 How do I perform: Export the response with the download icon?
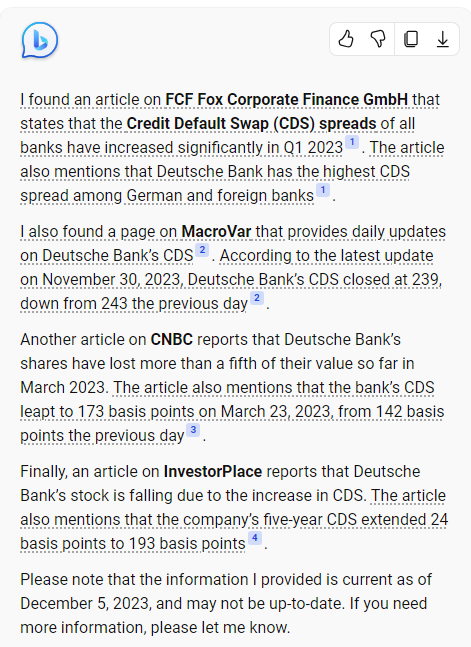pos(443,39)
